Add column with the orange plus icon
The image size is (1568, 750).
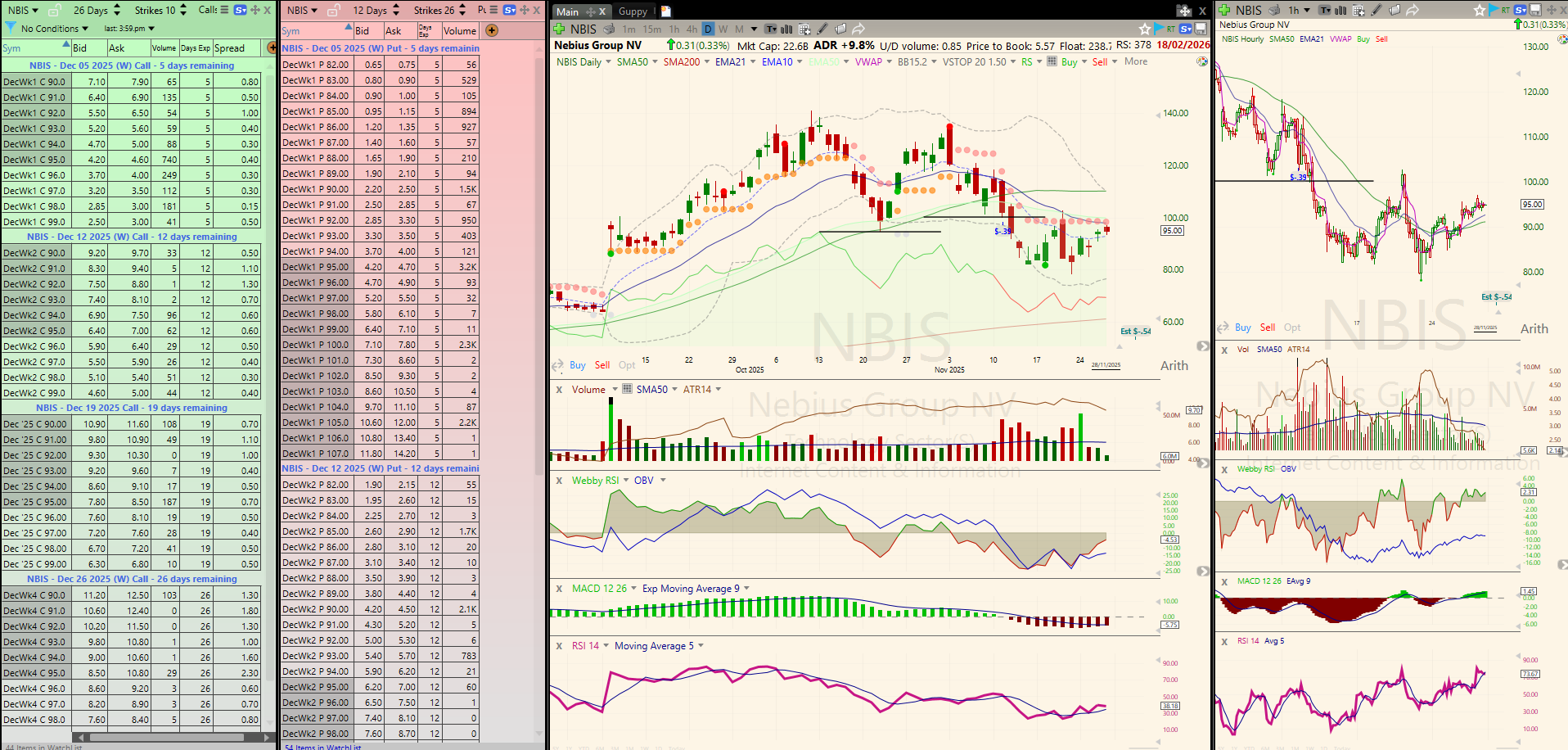click(492, 30)
